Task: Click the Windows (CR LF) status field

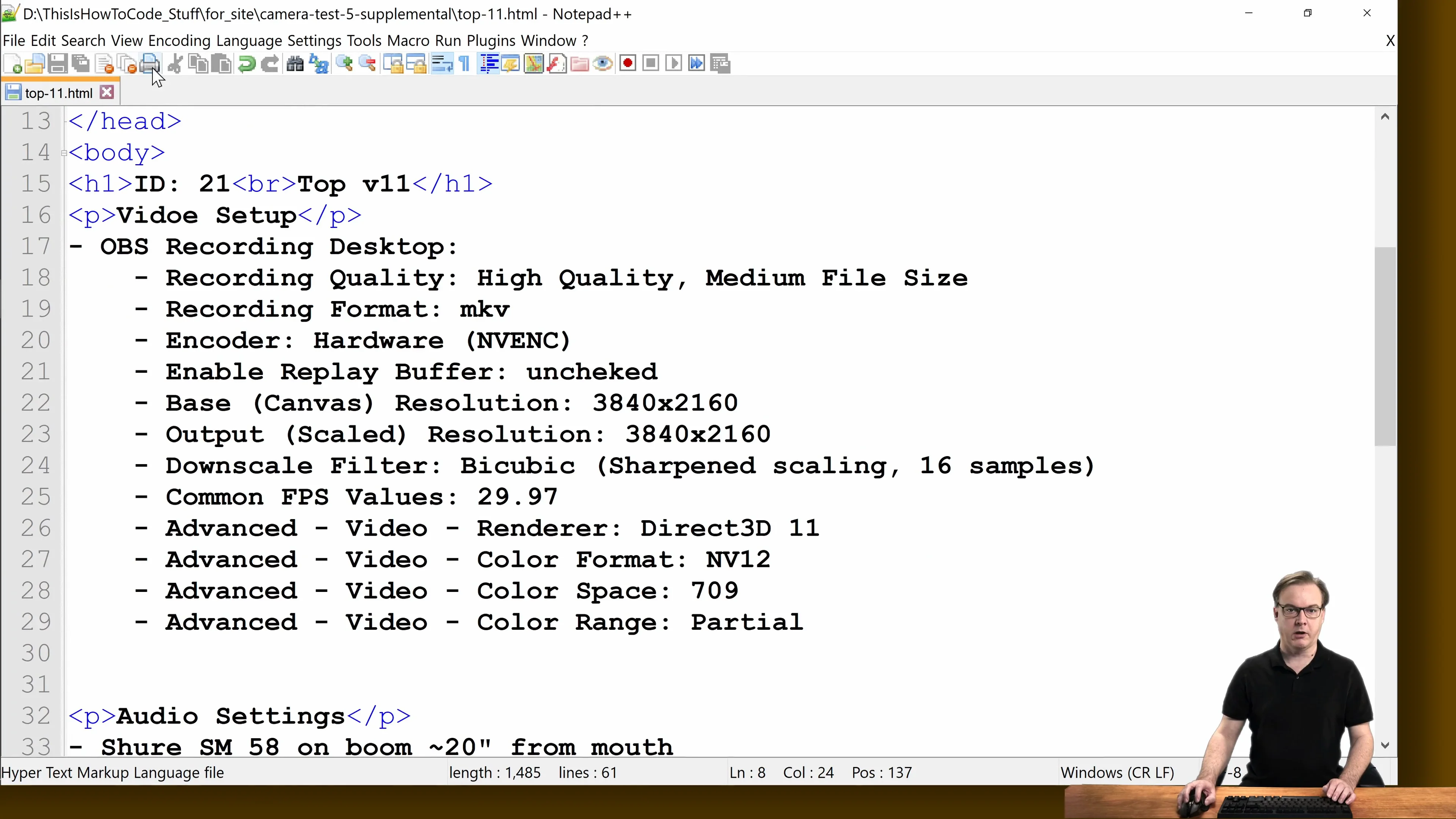Action: pyautogui.click(x=1117, y=772)
